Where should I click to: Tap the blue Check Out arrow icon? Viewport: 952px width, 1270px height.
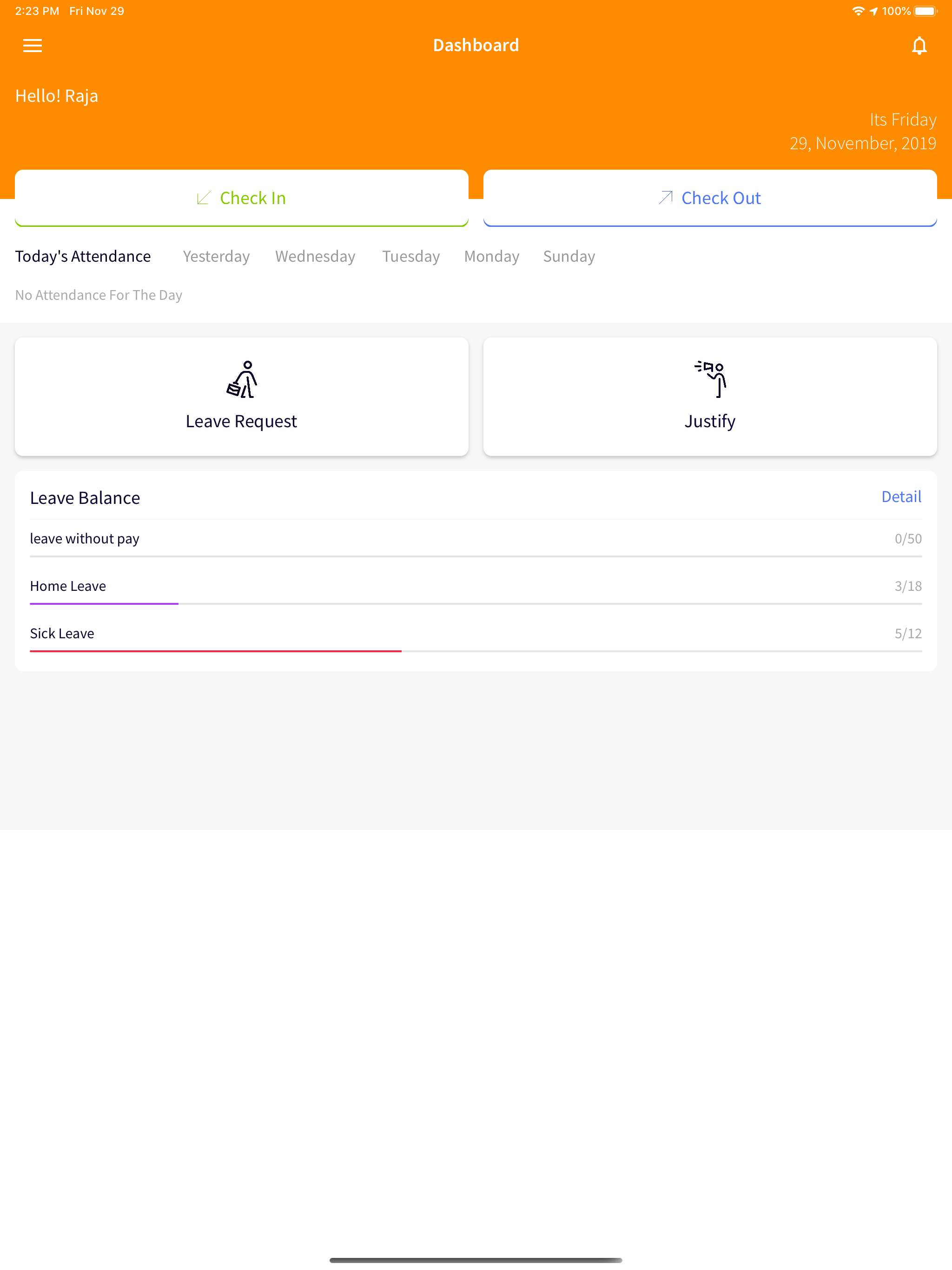pyautogui.click(x=666, y=198)
